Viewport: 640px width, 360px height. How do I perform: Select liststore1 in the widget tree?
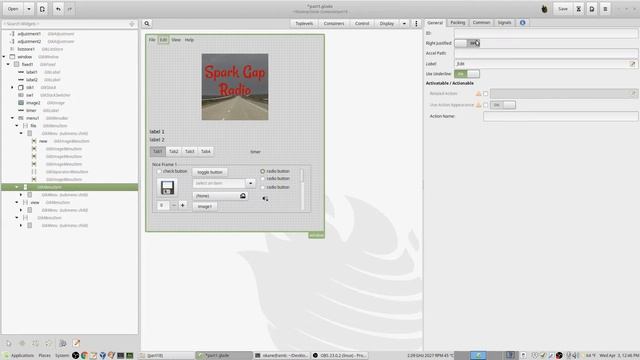[x=26, y=49]
